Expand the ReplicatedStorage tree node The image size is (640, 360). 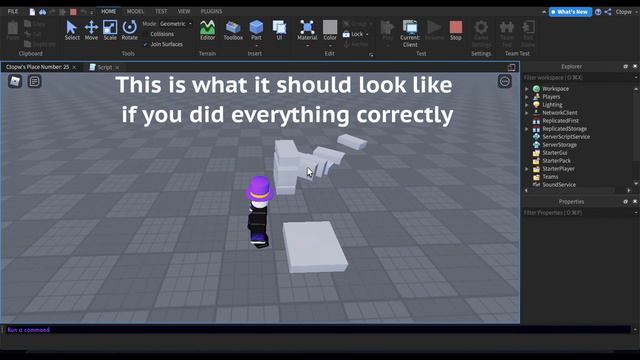(527, 129)
